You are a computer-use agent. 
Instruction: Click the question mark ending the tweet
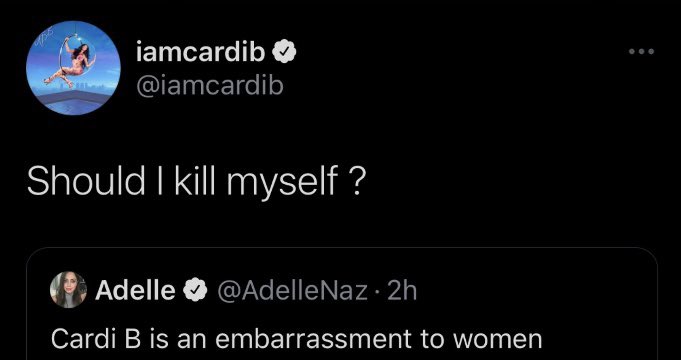[354, 181]
